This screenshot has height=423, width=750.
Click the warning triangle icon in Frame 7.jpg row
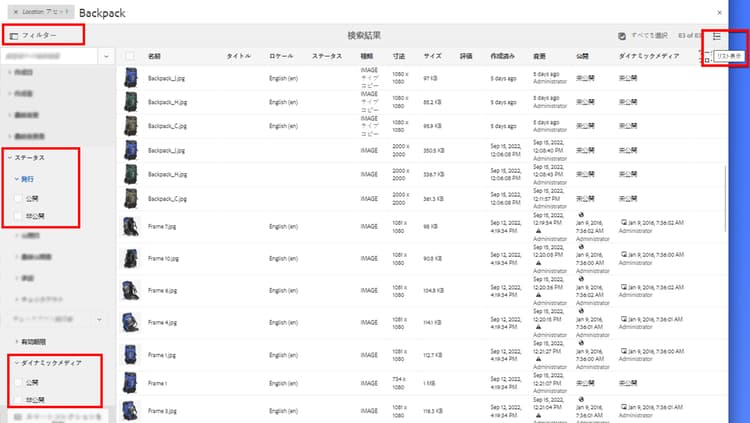click(x=538, y=231)
